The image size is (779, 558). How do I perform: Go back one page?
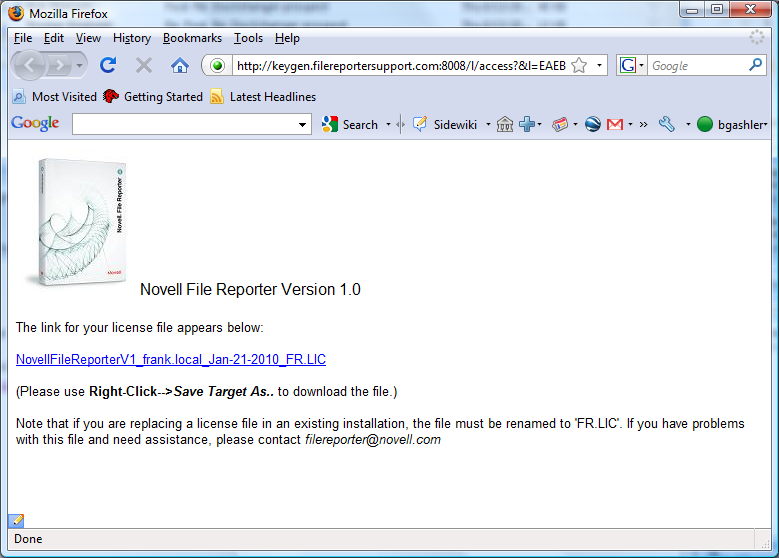[x=29, y=65]
